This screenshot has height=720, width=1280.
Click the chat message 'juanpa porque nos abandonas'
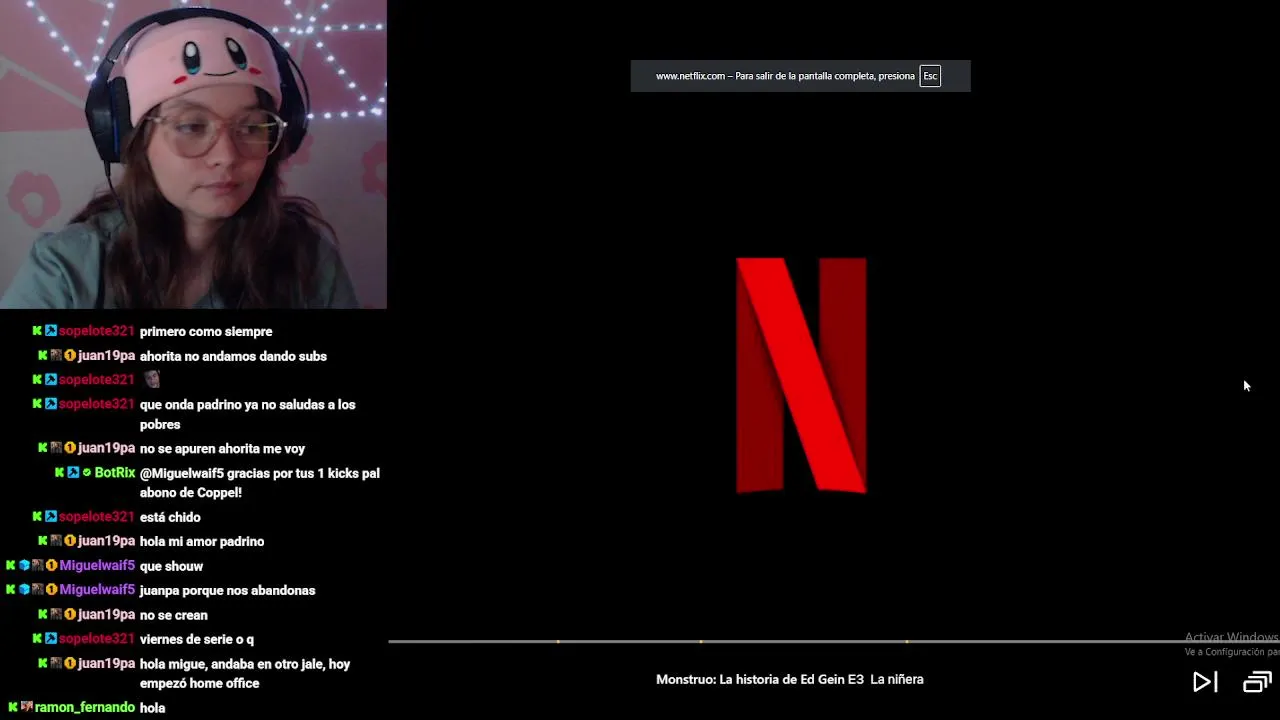(x=227, y=590)
